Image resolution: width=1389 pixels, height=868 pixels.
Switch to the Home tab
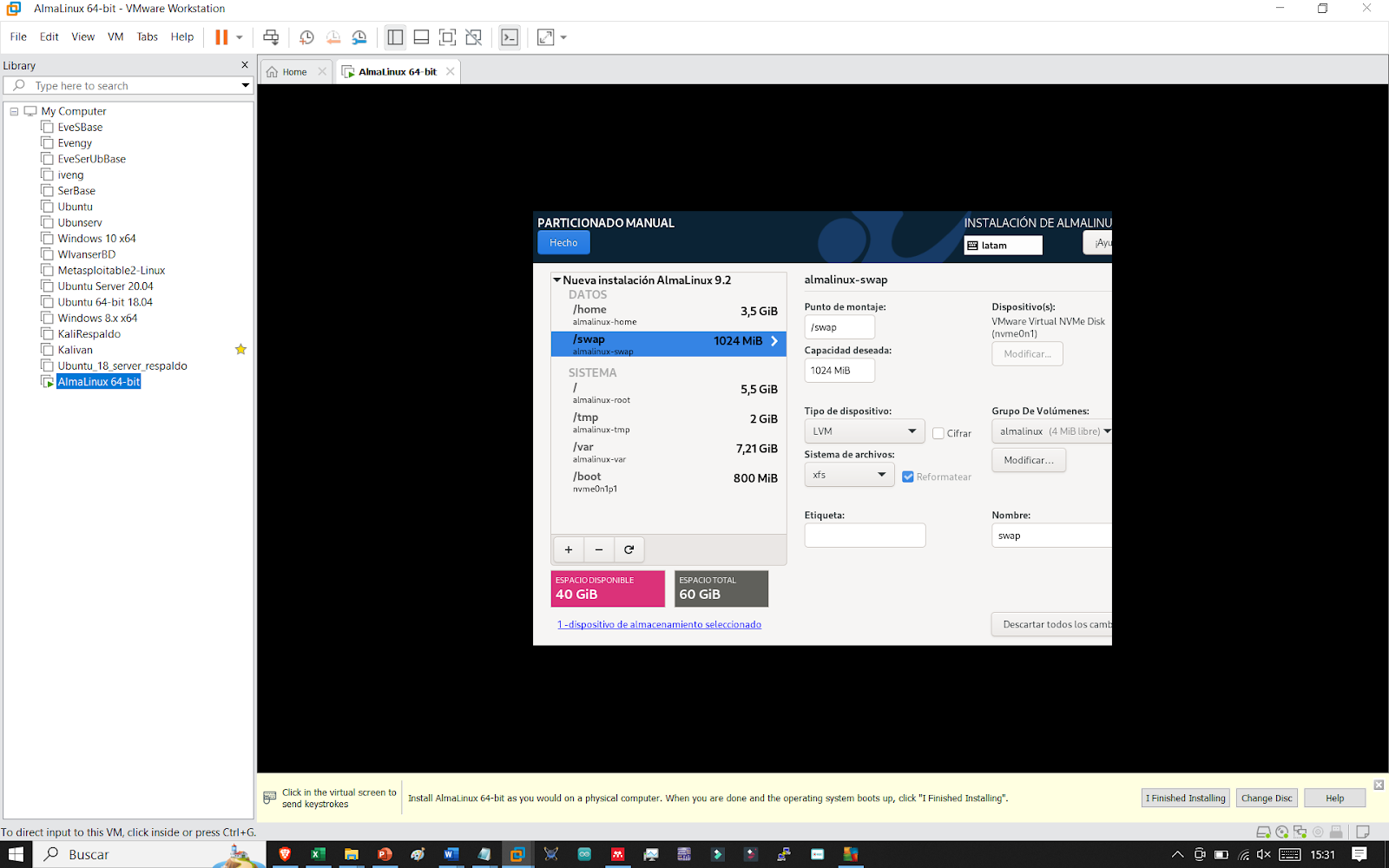[x=294, y=72]
